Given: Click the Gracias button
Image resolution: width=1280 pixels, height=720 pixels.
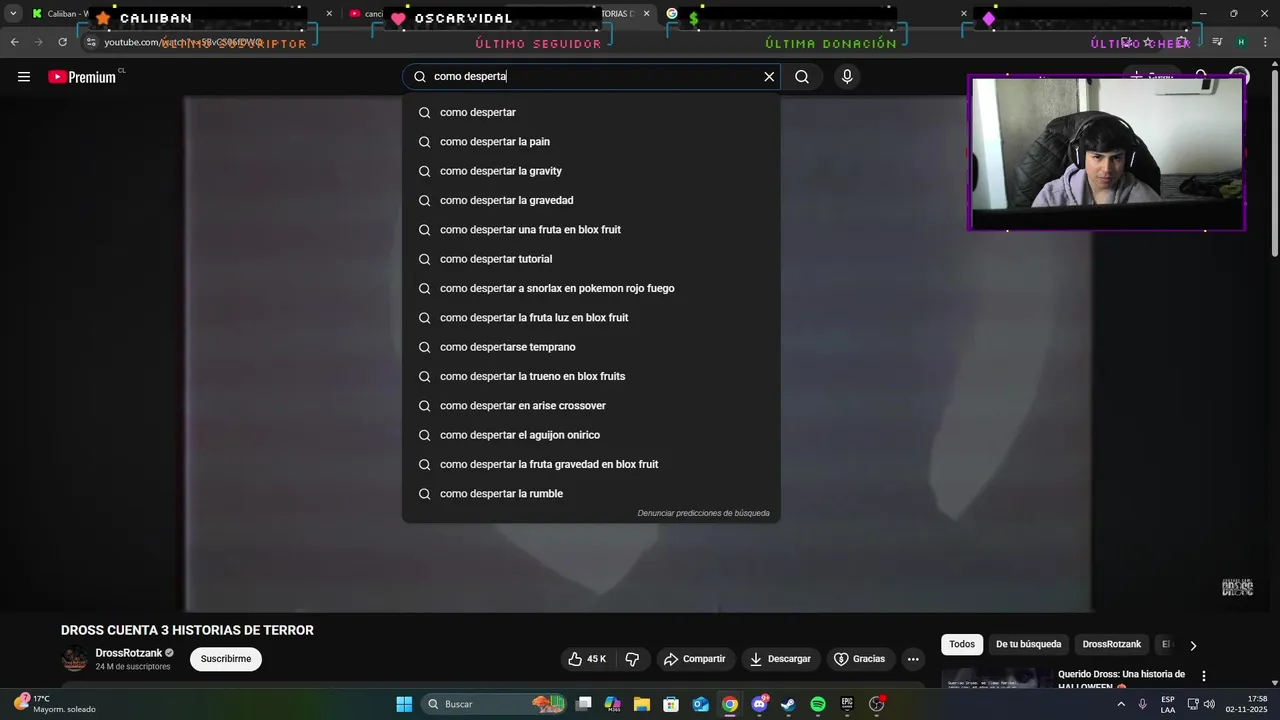Looking at the screenshot, I should pos(860,659).
